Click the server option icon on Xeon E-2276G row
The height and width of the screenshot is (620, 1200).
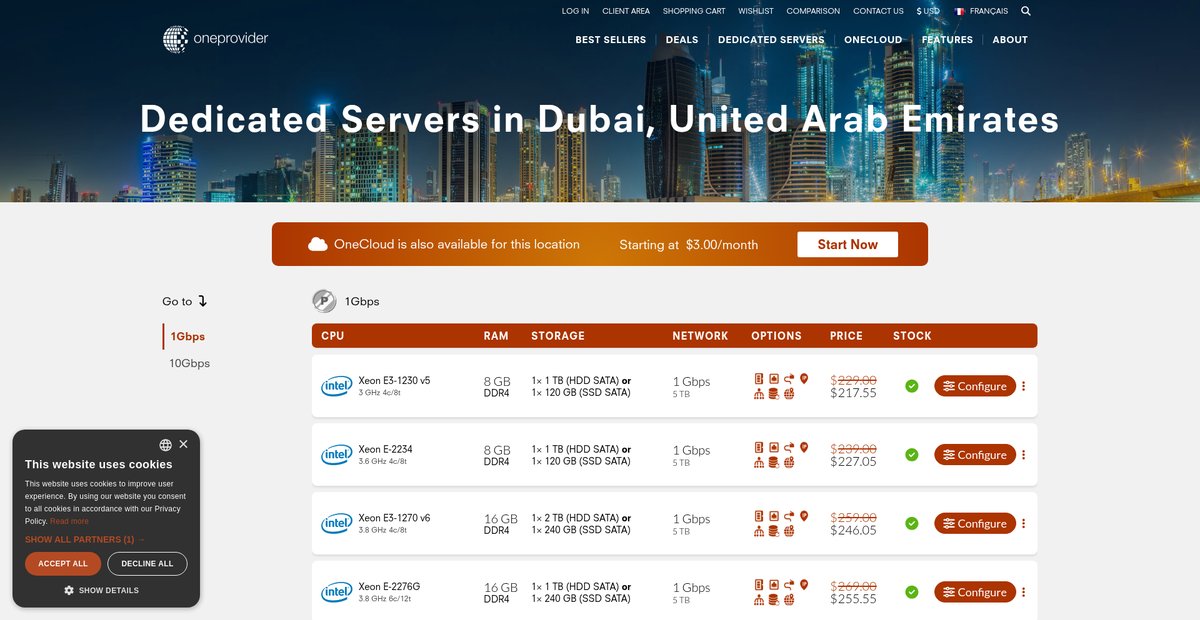(759, 584)
